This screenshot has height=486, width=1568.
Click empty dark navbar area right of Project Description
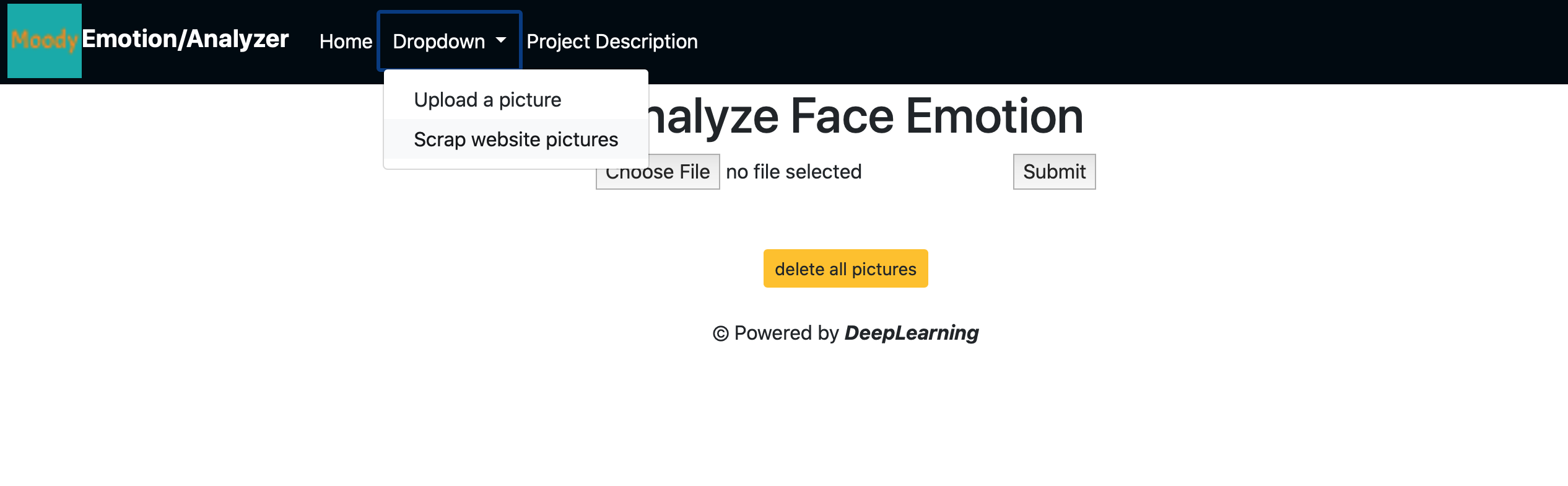click(1115, 42)
